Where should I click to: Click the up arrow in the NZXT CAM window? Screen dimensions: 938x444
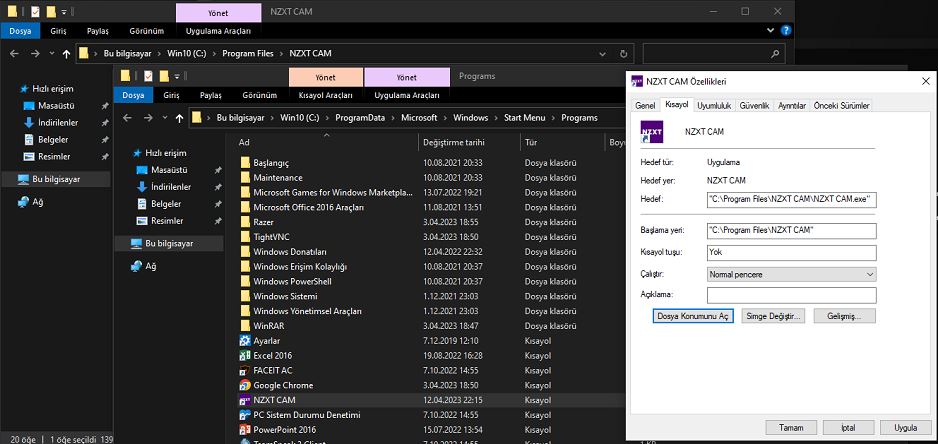pos(66,53)
